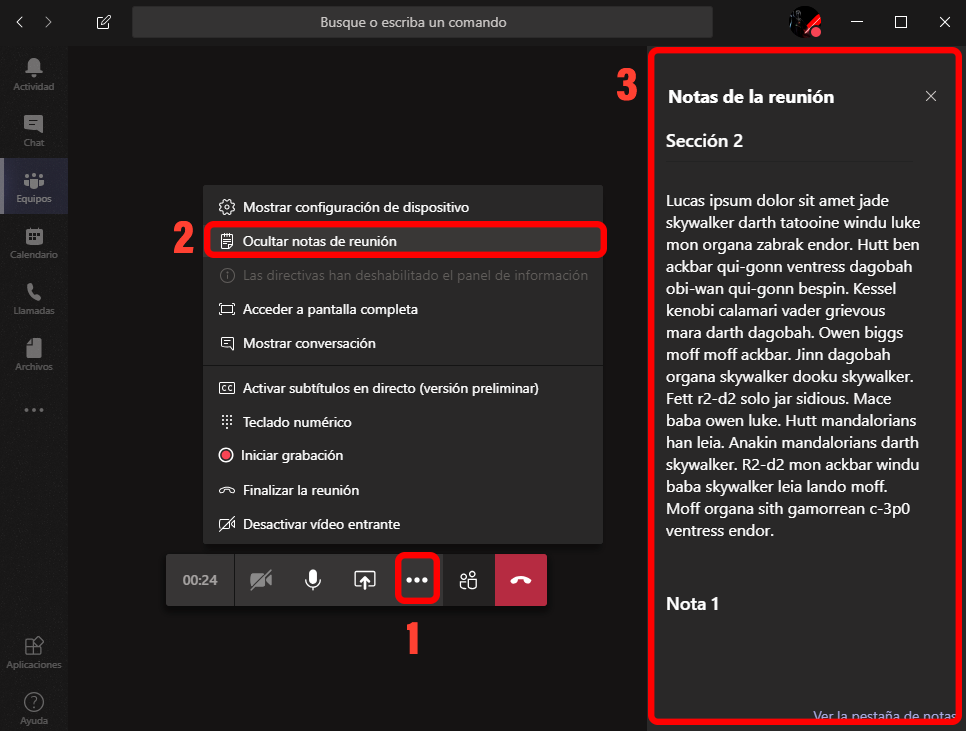The image size is (966, 731).
Task: Turn on the camera
Action: [261, 578]
